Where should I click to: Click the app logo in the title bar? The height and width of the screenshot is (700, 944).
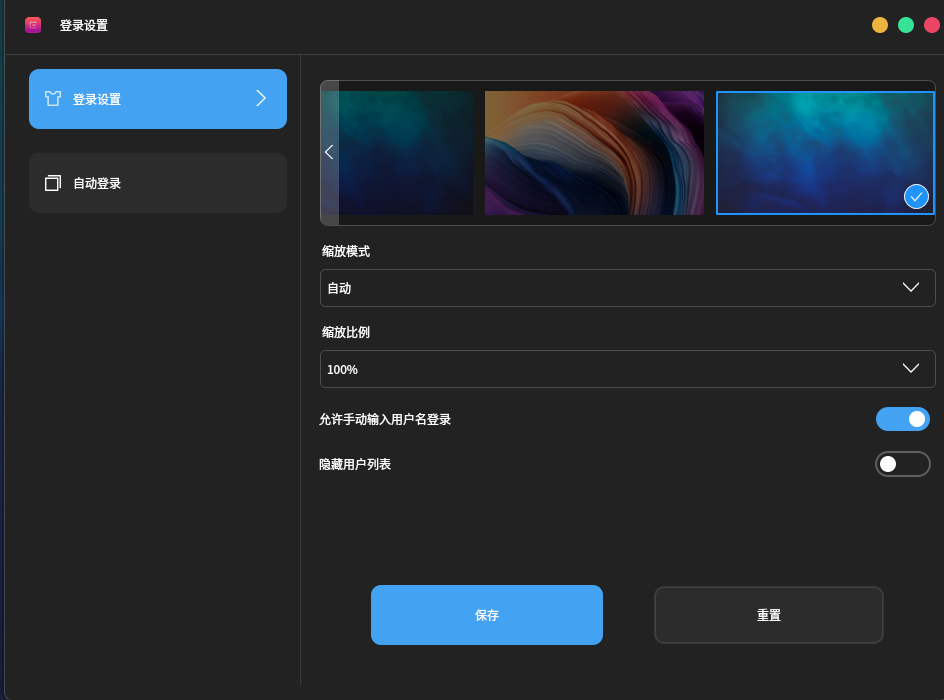click(33, 24)
